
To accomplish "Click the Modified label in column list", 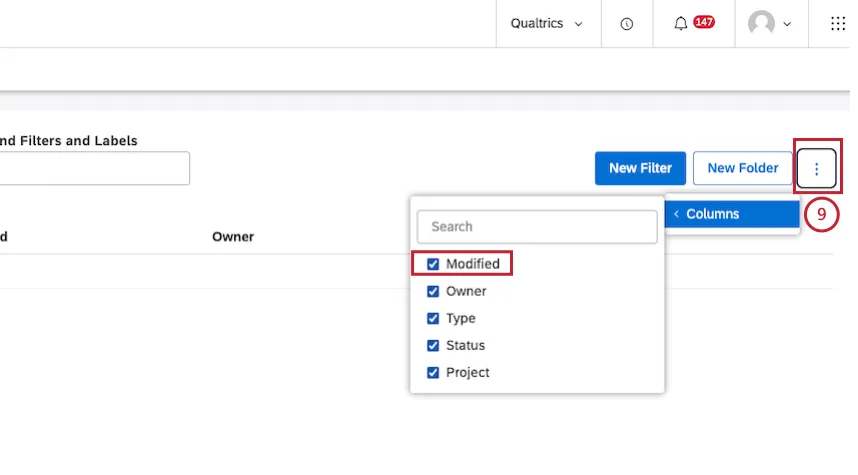I will [473, 264].
